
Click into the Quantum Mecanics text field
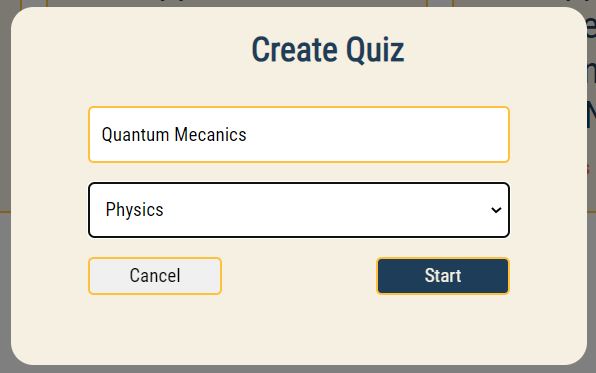(299, 135)
